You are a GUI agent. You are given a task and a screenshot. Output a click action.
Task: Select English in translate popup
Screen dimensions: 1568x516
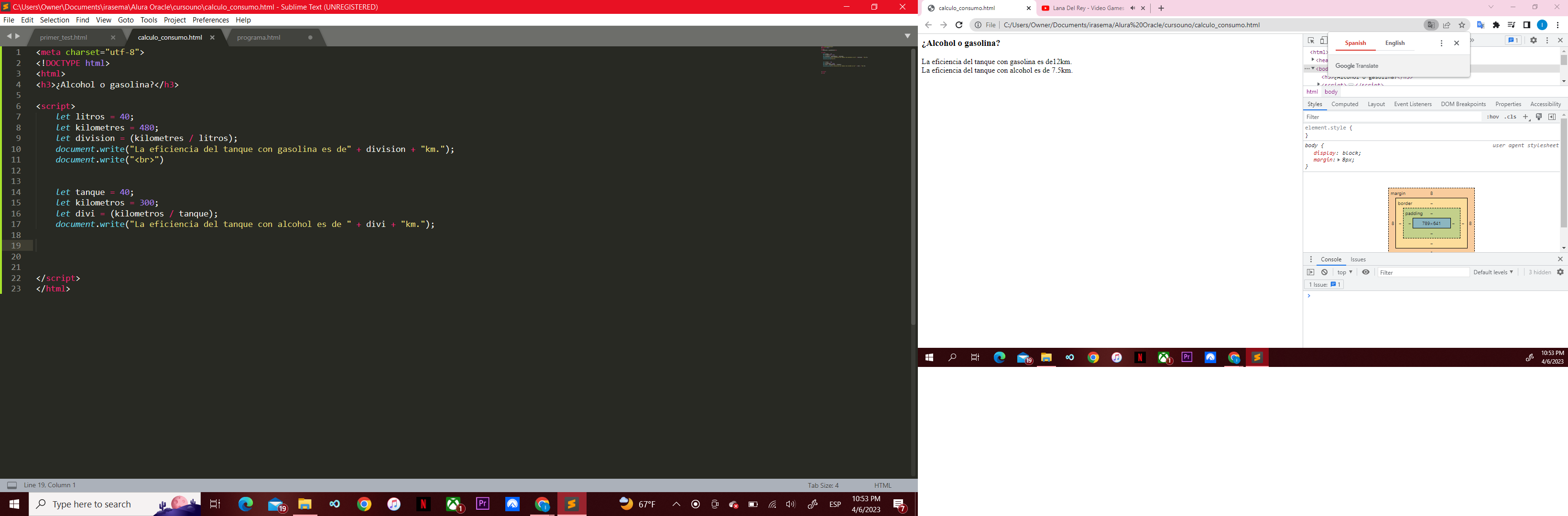(x=1394, y=43)
